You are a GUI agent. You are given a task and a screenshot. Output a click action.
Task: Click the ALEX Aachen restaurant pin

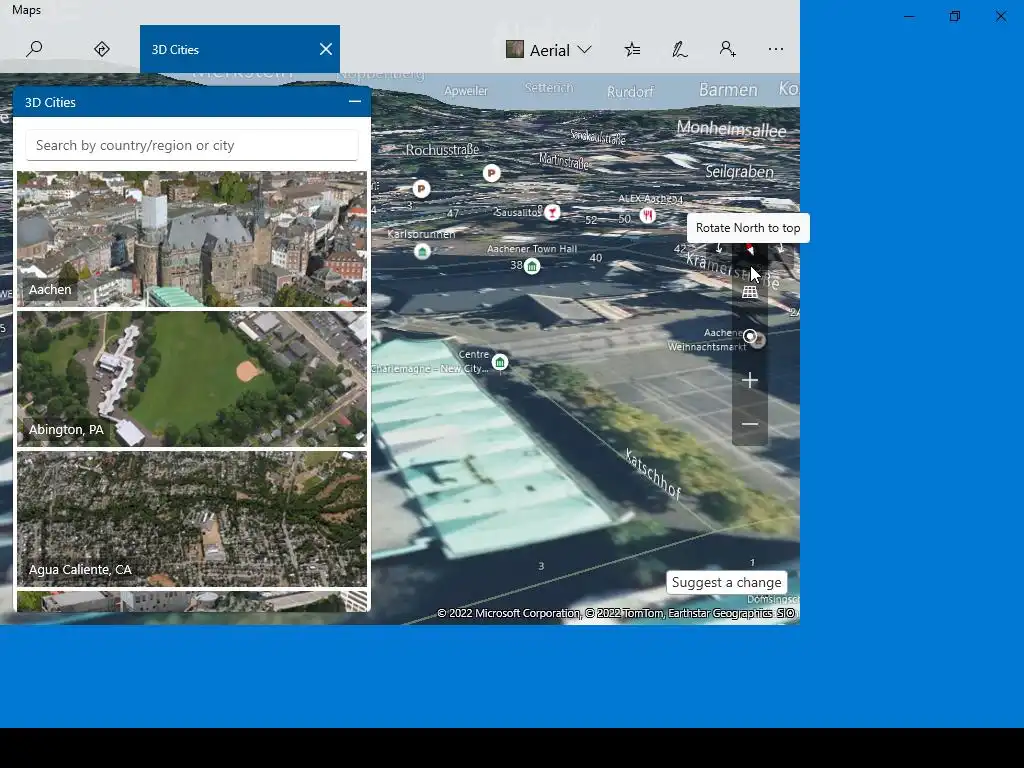click(648, 215)
